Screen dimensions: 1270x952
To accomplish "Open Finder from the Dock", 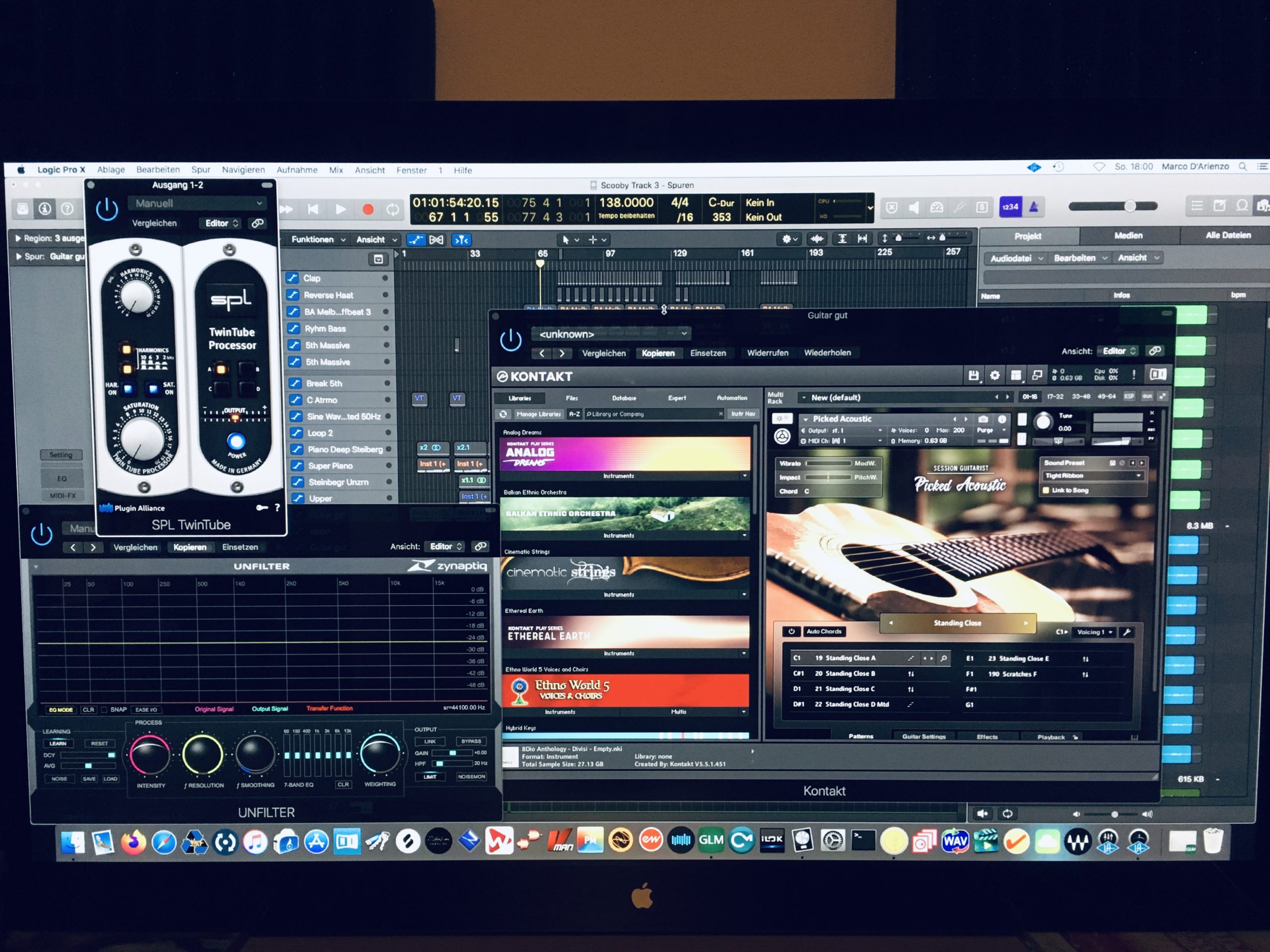I will 73,842.
